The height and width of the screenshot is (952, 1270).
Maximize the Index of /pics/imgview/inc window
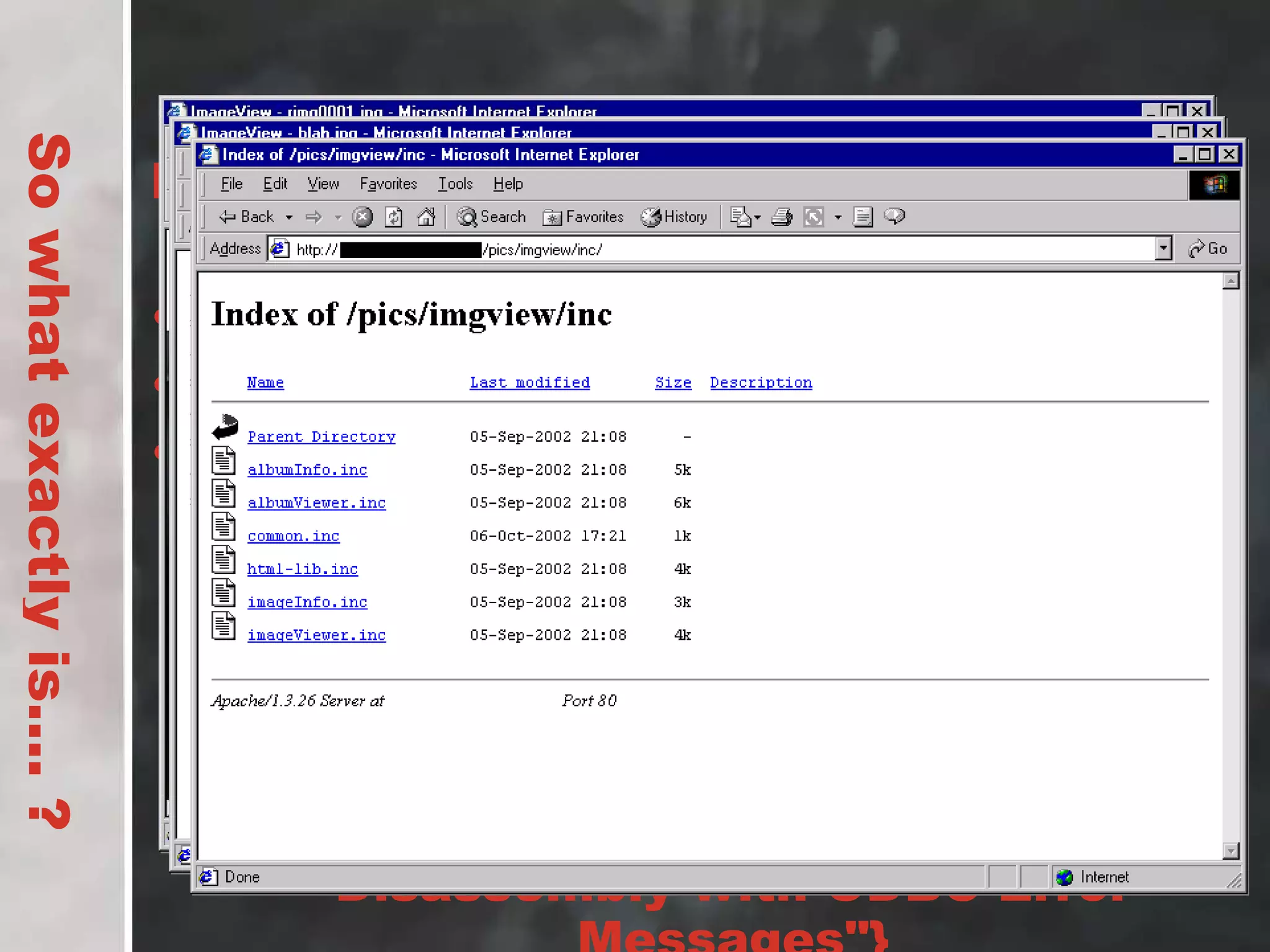tap(1205, 154)
